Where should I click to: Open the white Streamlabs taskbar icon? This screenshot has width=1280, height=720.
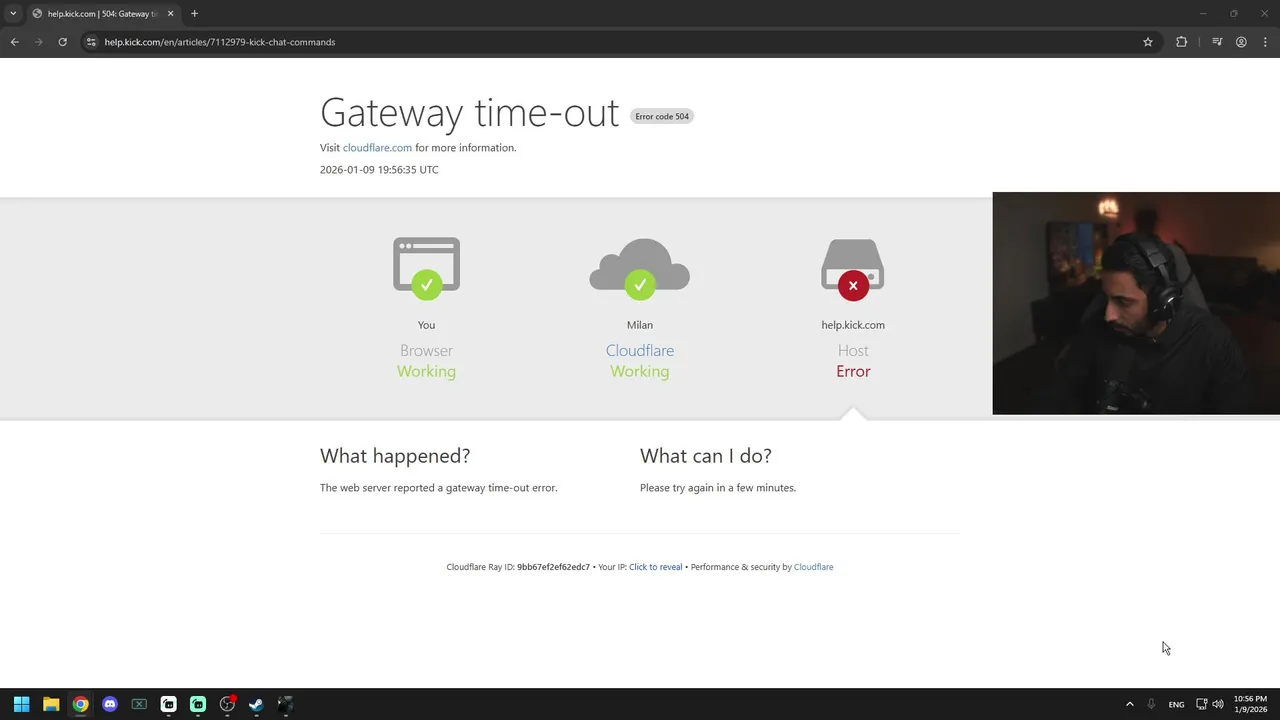point(168,704)
